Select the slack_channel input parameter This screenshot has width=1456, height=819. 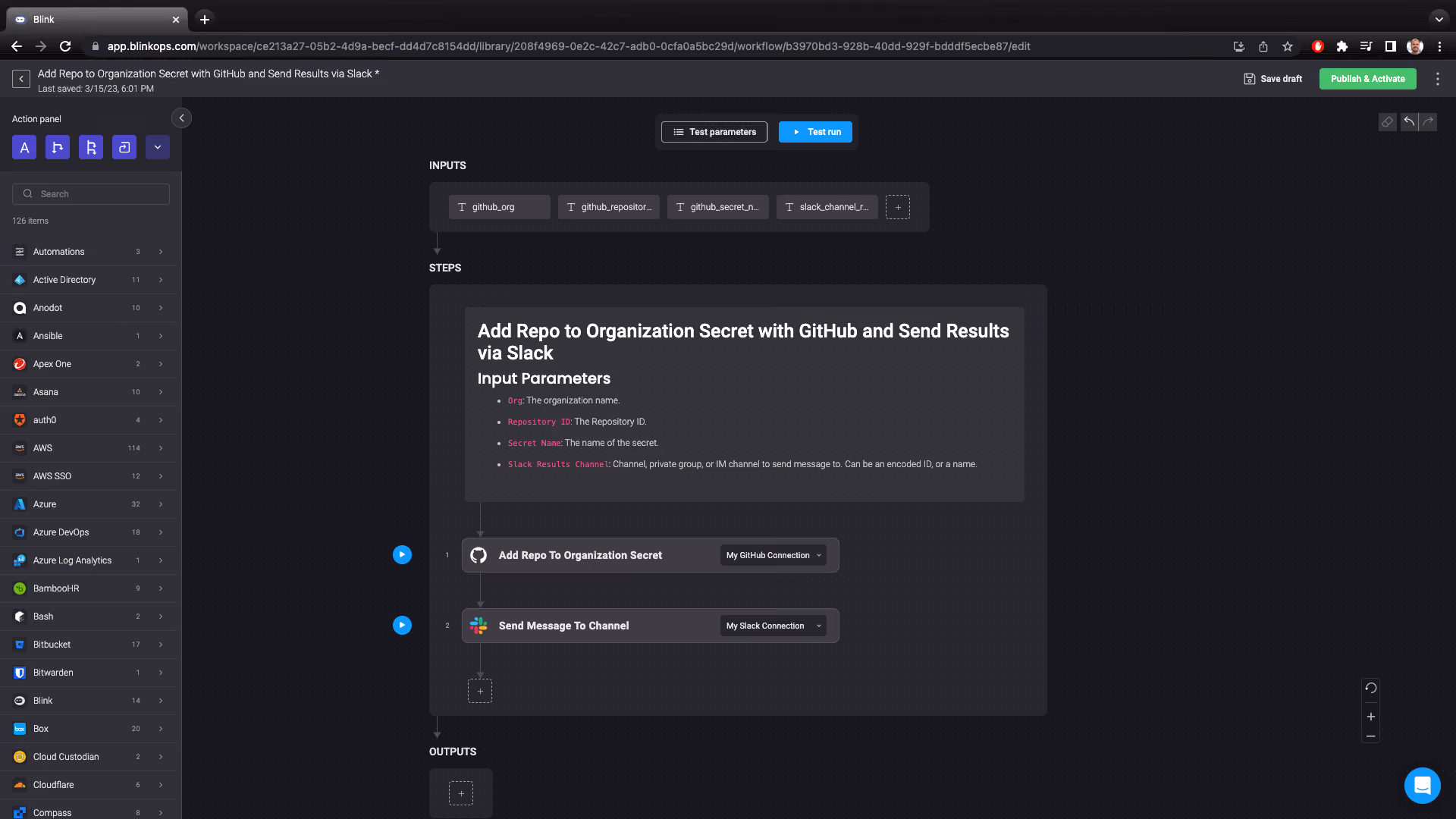click(x=827, y=207)
